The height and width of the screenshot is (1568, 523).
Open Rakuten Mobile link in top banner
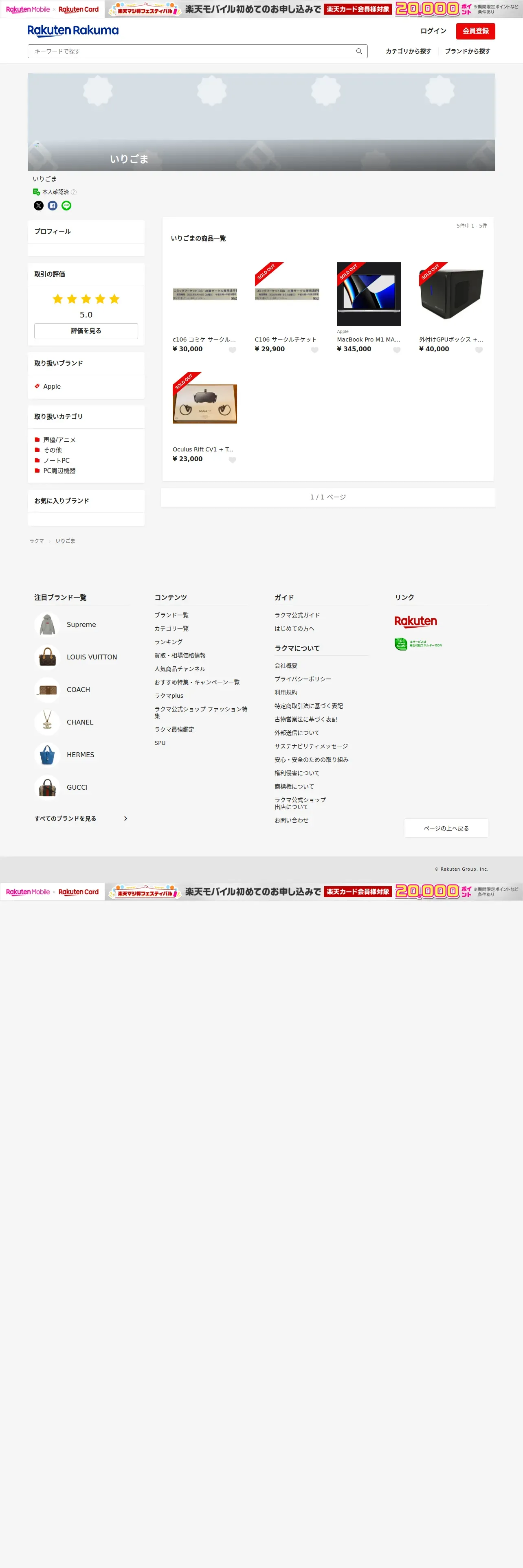pyautogui.click(x=28, y=9)
